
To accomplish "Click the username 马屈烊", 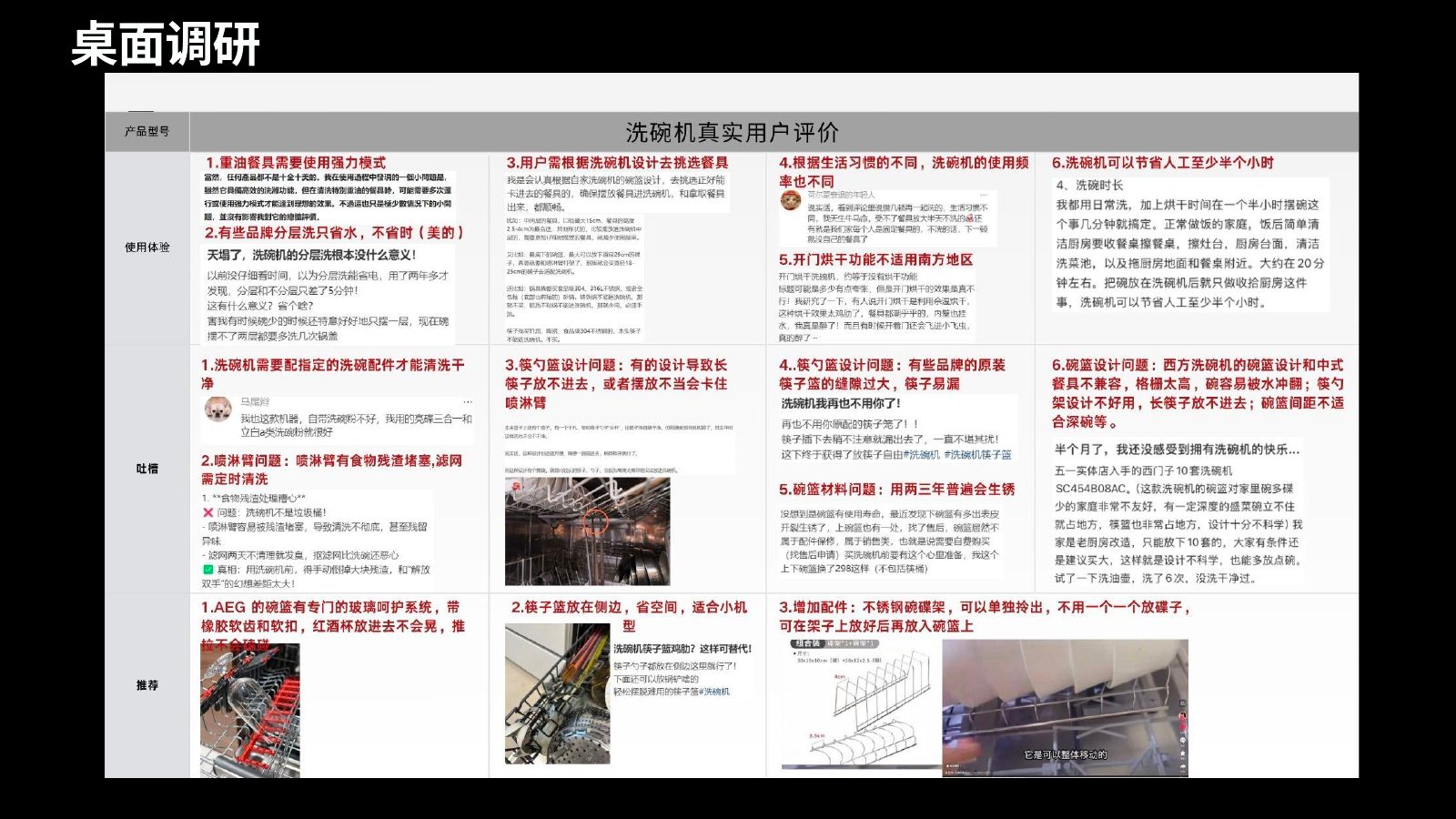I will pos(254,401).
